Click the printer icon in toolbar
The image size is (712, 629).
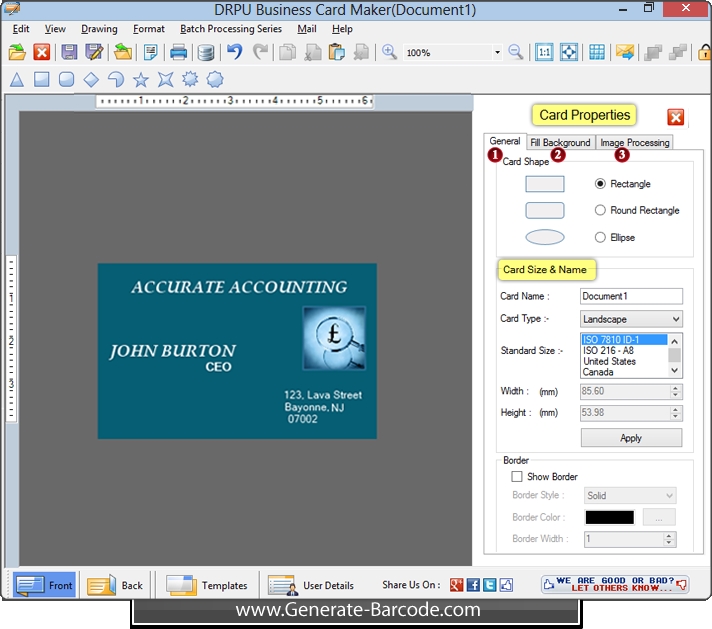pos(178,52)
